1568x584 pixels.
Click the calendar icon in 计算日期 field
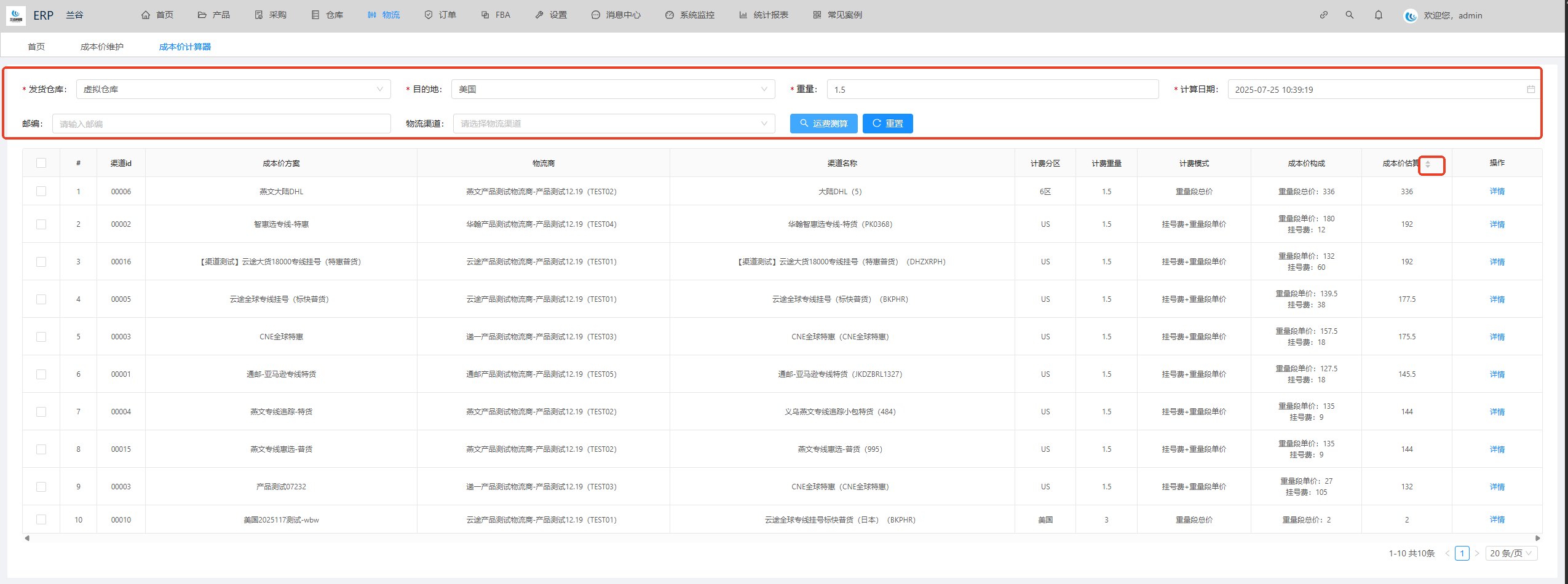click(x=1530, y=89)
